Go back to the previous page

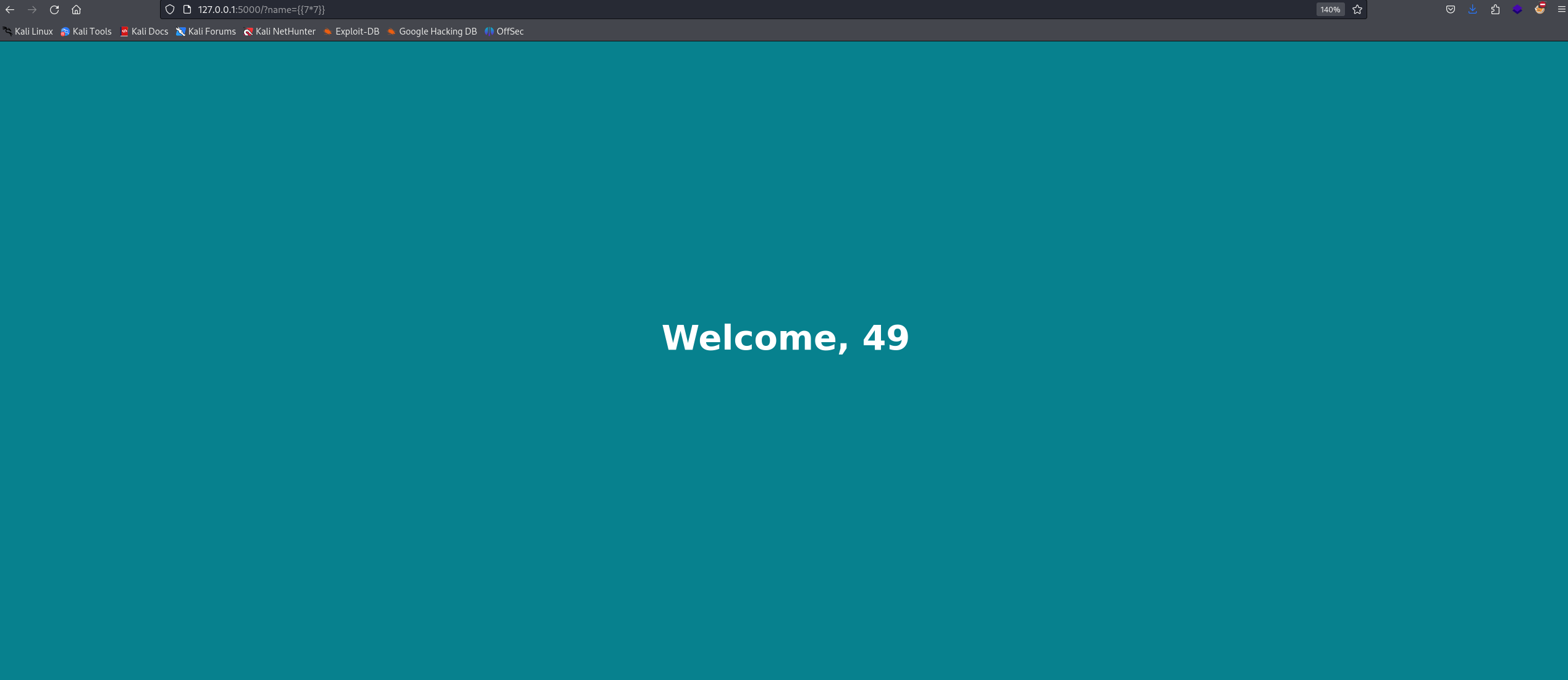10,10
